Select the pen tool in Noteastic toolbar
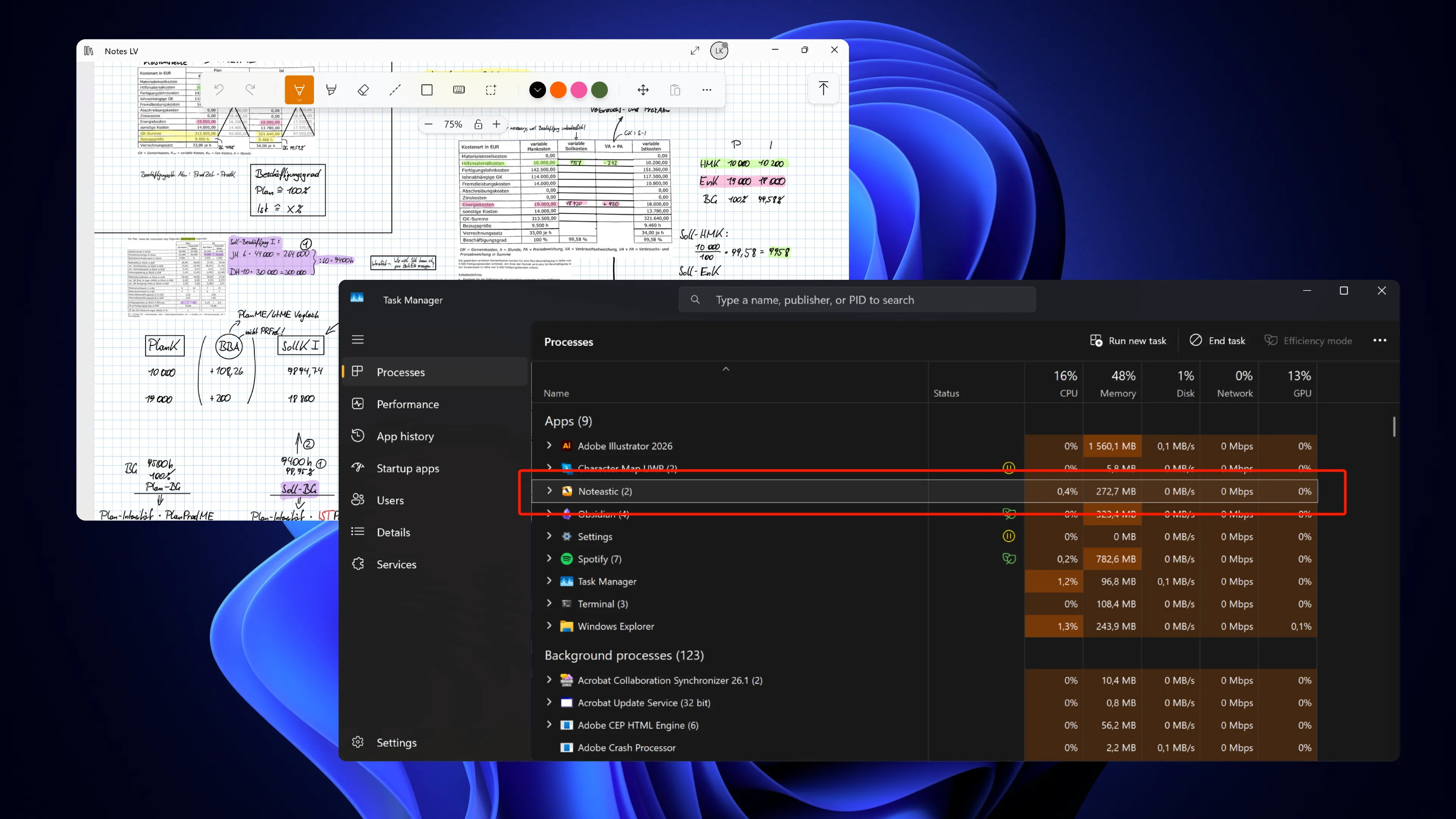The height and width of the screenshot is (819, 1456). click(x=299, y=90)
